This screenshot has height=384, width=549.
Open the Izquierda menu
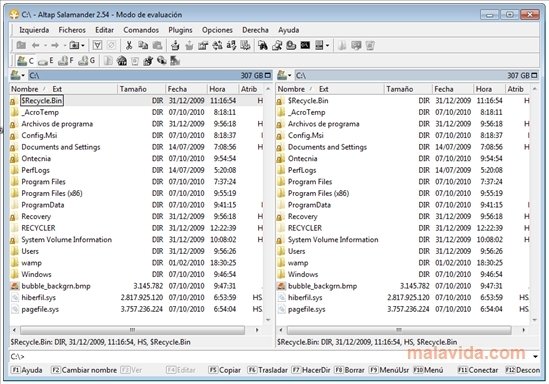[x=34, y=30]
